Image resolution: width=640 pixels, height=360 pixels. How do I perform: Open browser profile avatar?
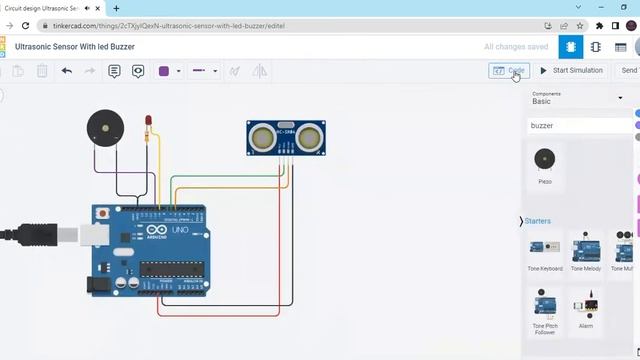631,26
